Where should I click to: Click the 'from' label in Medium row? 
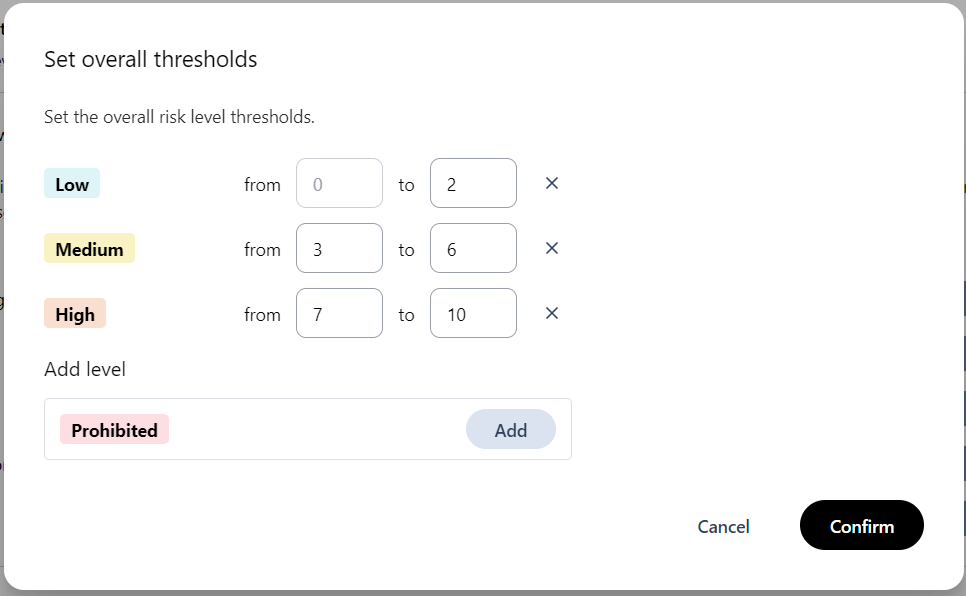pos(262,249)
